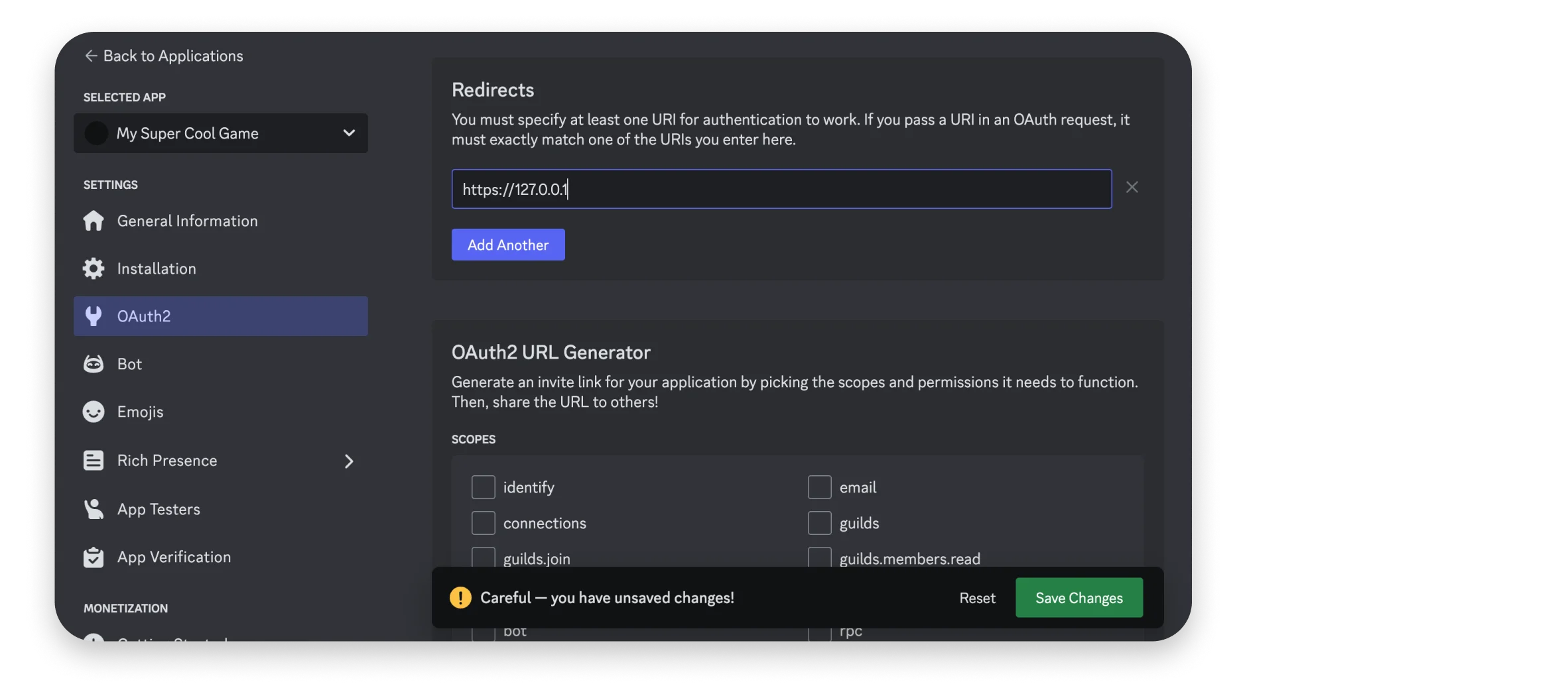Tick the guilds.members.read scope checkbox
The height and width of the screenshot is (694, 1568).
pos(820,557)
